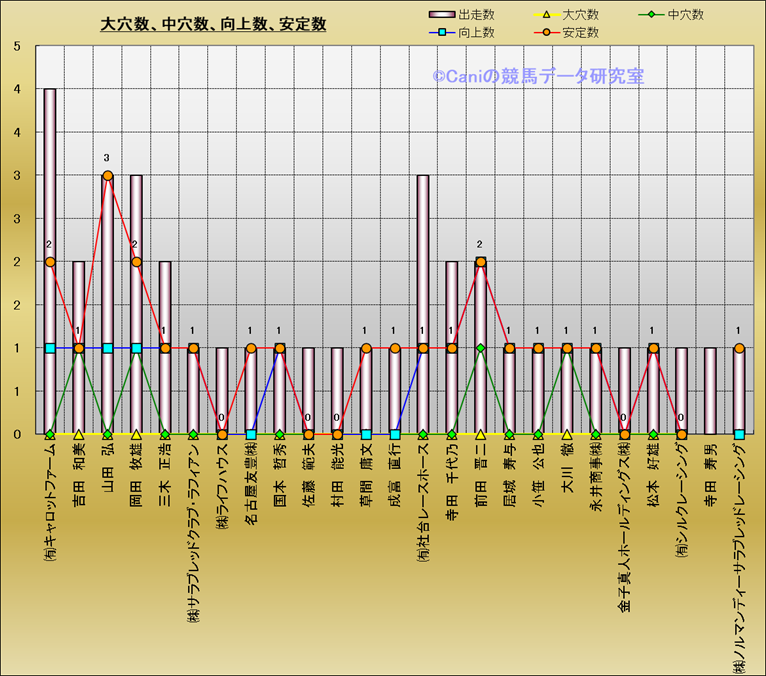The width and height of the screenshot is (766, 676).
Task: Select orange 安定数 point at 山田 弘 peak
Action: [108, 176]
